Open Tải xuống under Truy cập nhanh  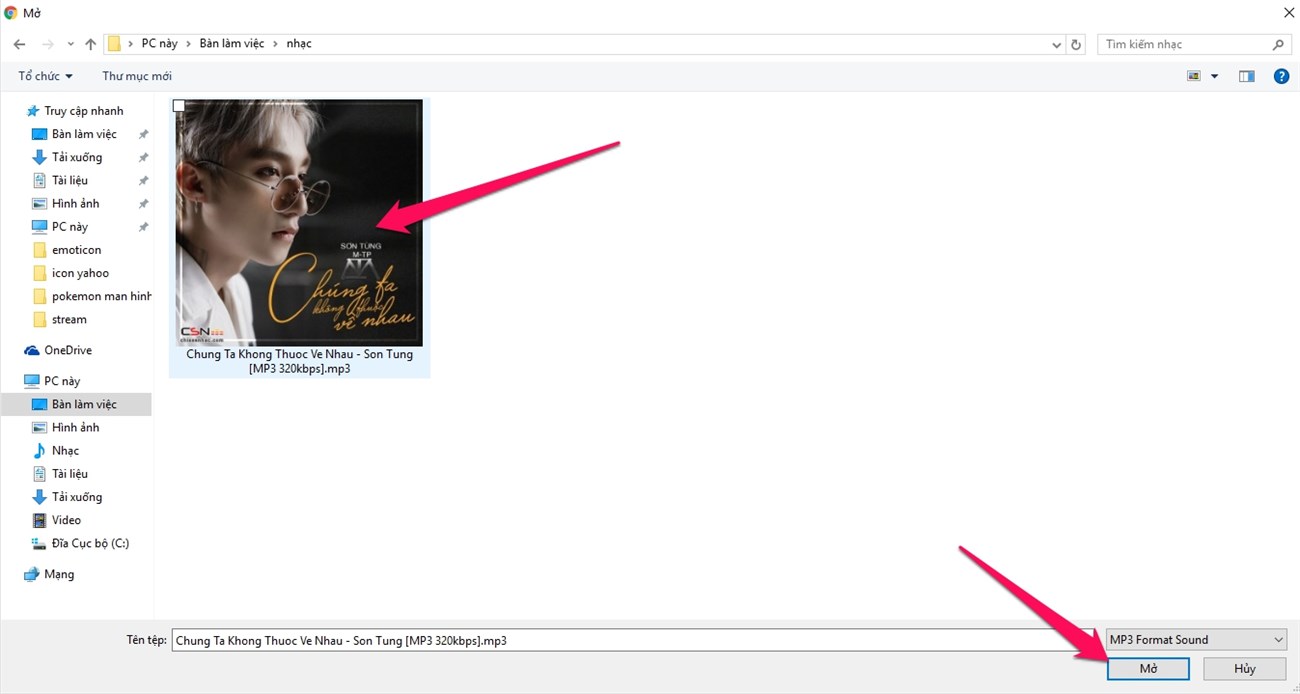pyautogui.click(x=77, y=157)
